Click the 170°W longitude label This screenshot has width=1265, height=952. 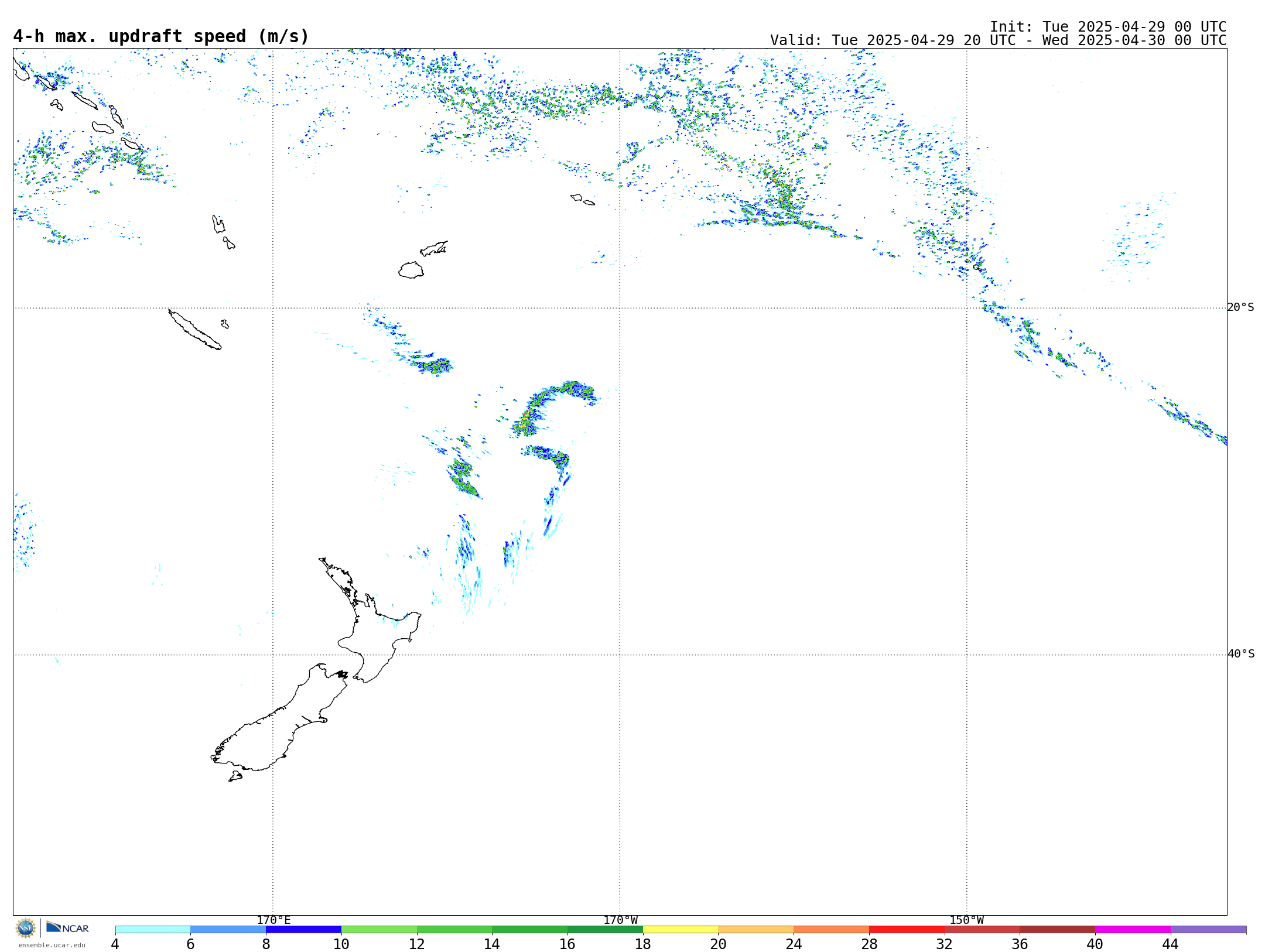[x=620, y=920]
